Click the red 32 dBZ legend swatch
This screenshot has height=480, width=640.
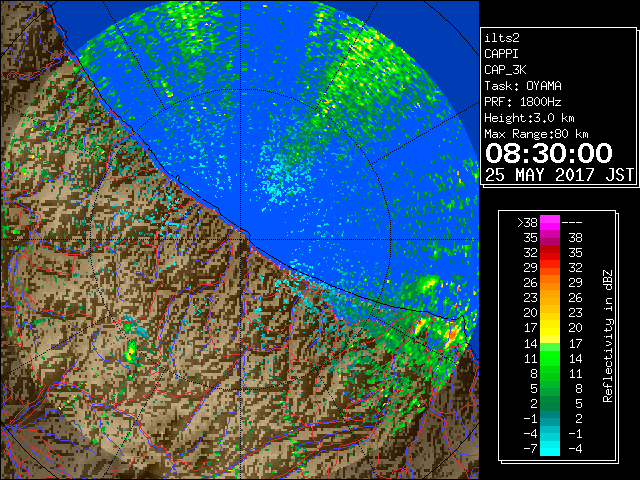pyautogui.click(x=550, y=253)
